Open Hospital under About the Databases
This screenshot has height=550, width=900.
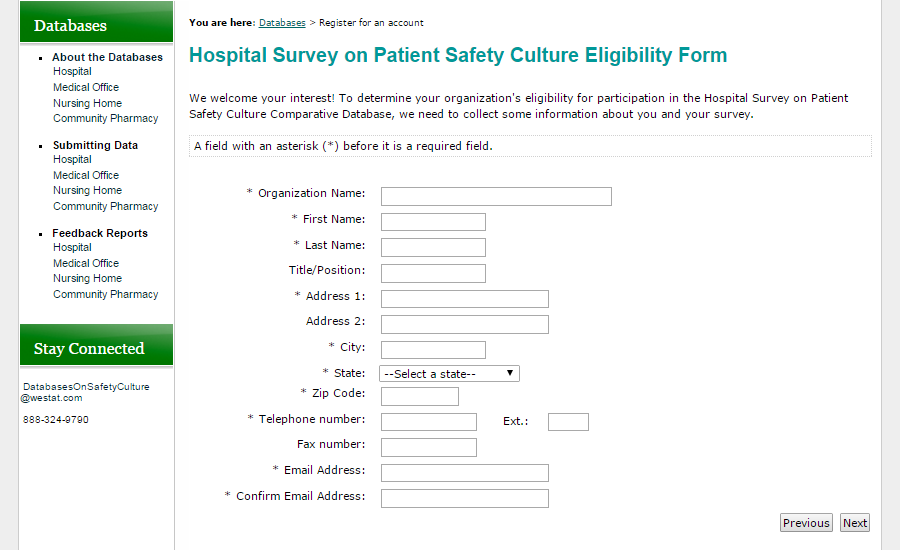click(x=72, y=72)
